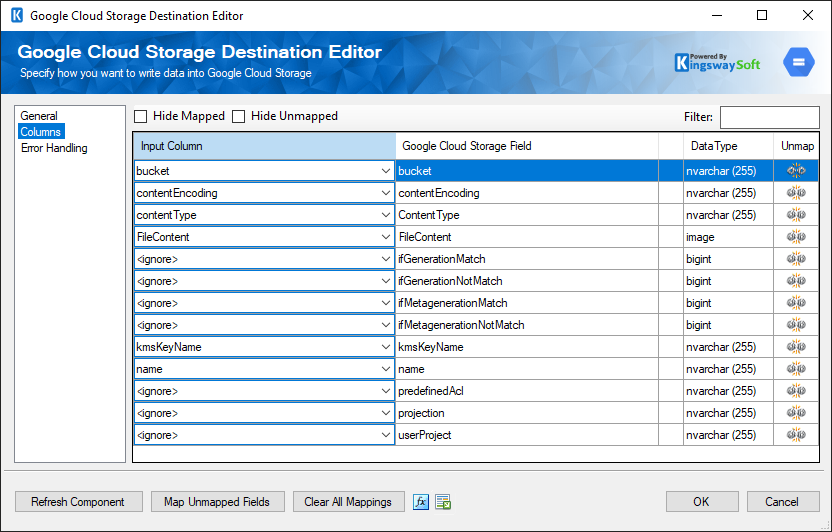The height and width of the screenshot is (532, 832).
Task: Unmap the kmsKeyName field
Action: [796, 347]
